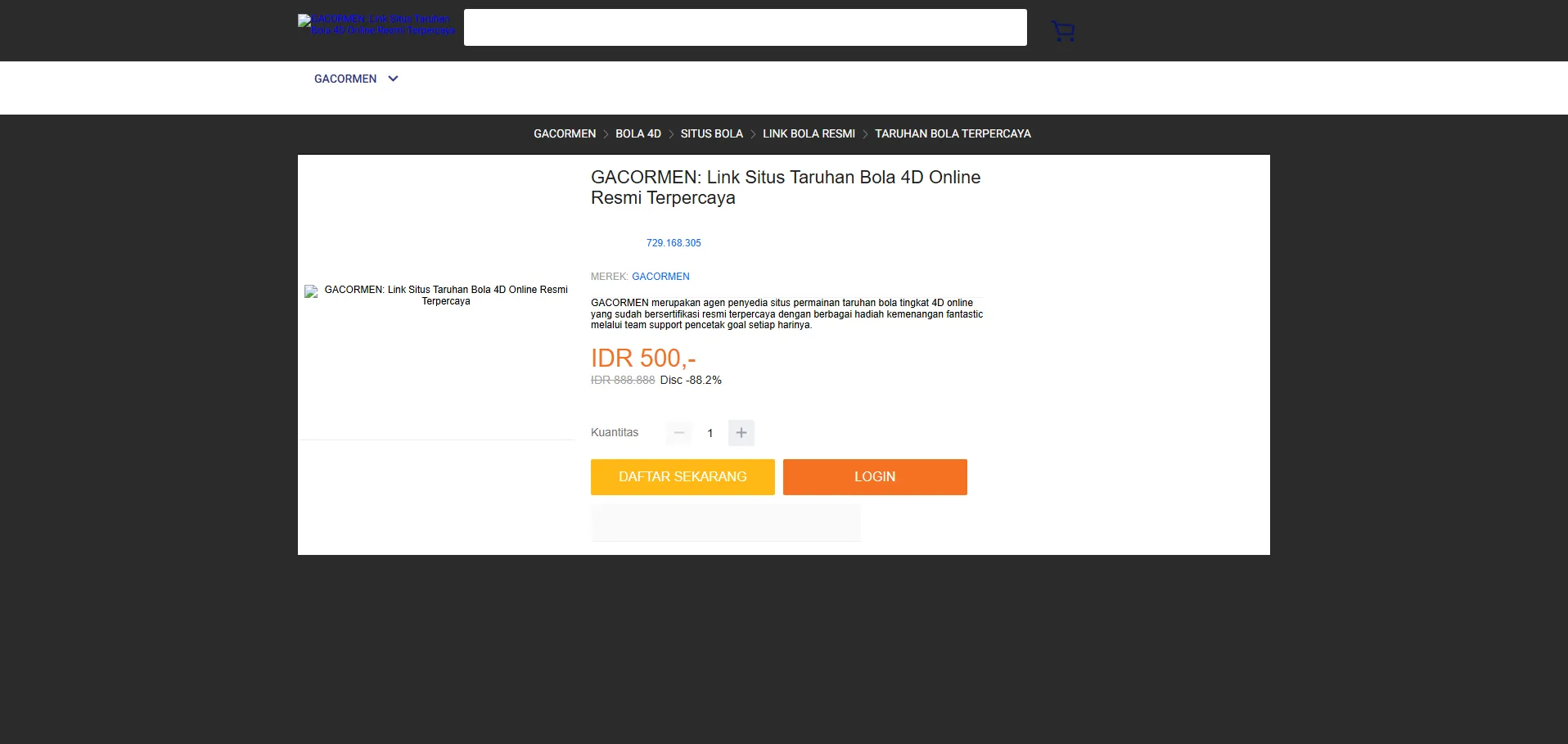Focus the search box in header

pyautogui.click(x=745, y=28)
